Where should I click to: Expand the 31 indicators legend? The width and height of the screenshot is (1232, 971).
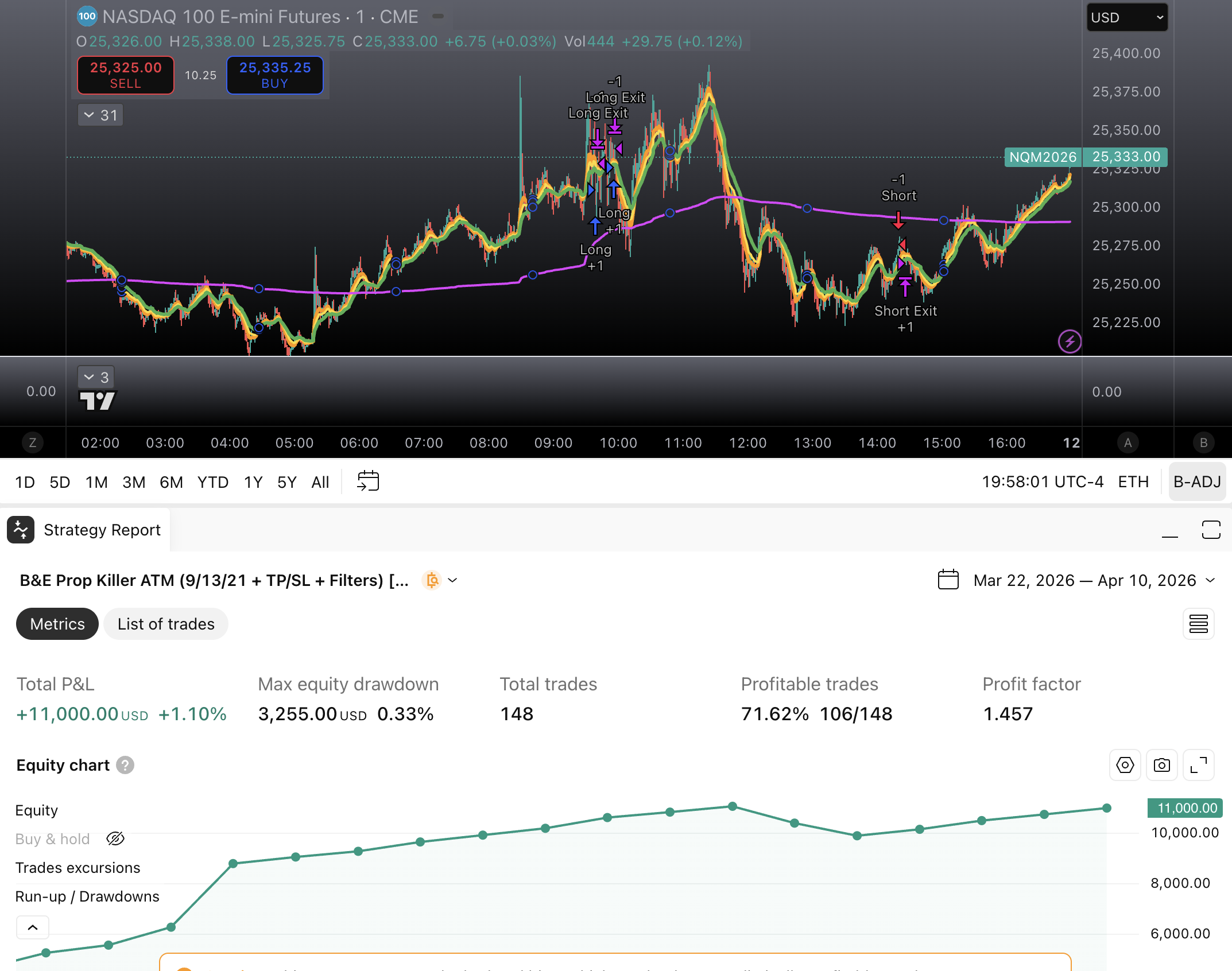coord(100,115)
